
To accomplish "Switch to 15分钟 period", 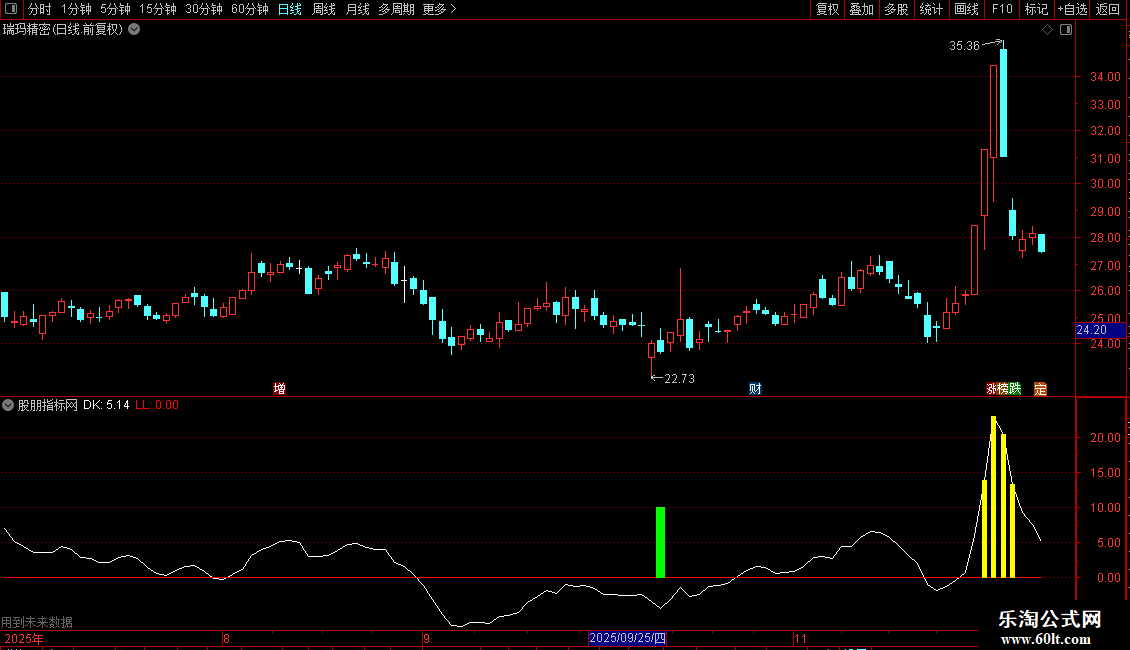I will point(157,9).
